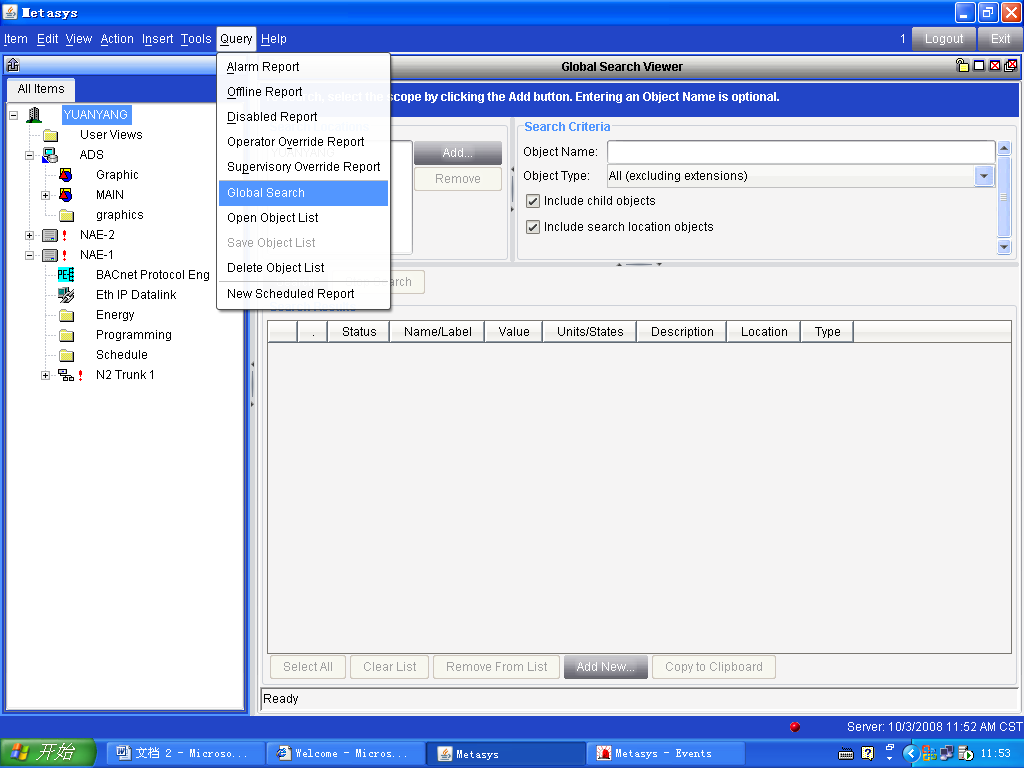Viewport: 1024px width, 768px height.
Task: Select Global Search from Query menu
Action: tap(266, 193)
